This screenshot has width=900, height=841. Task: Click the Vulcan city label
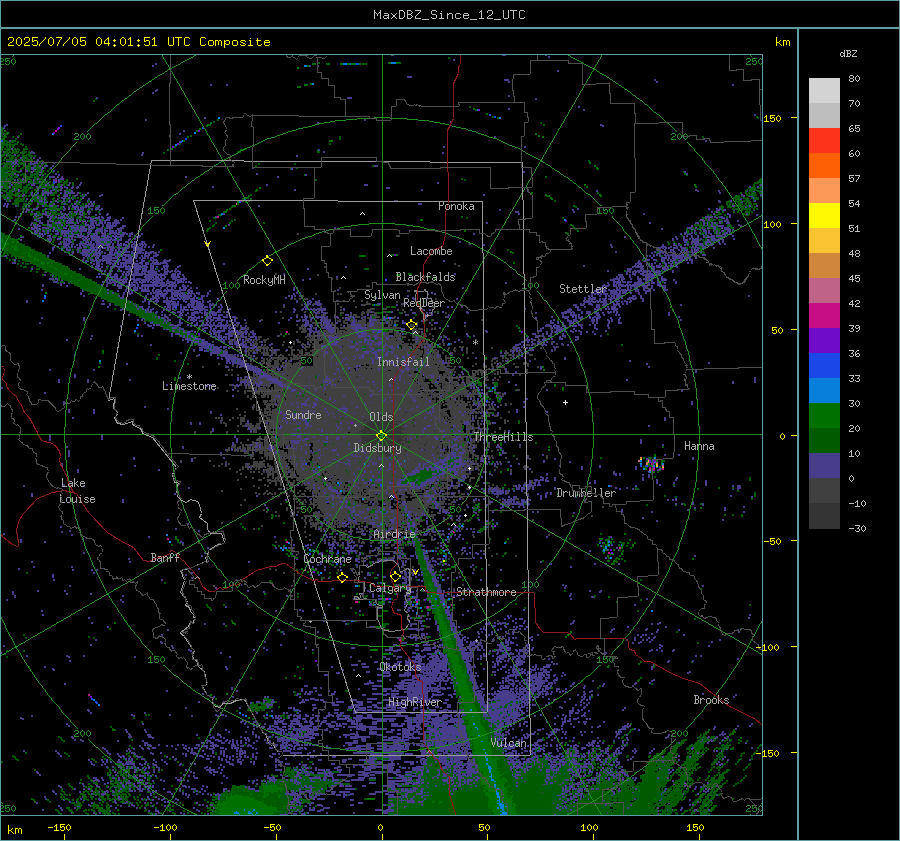[508, 742]
